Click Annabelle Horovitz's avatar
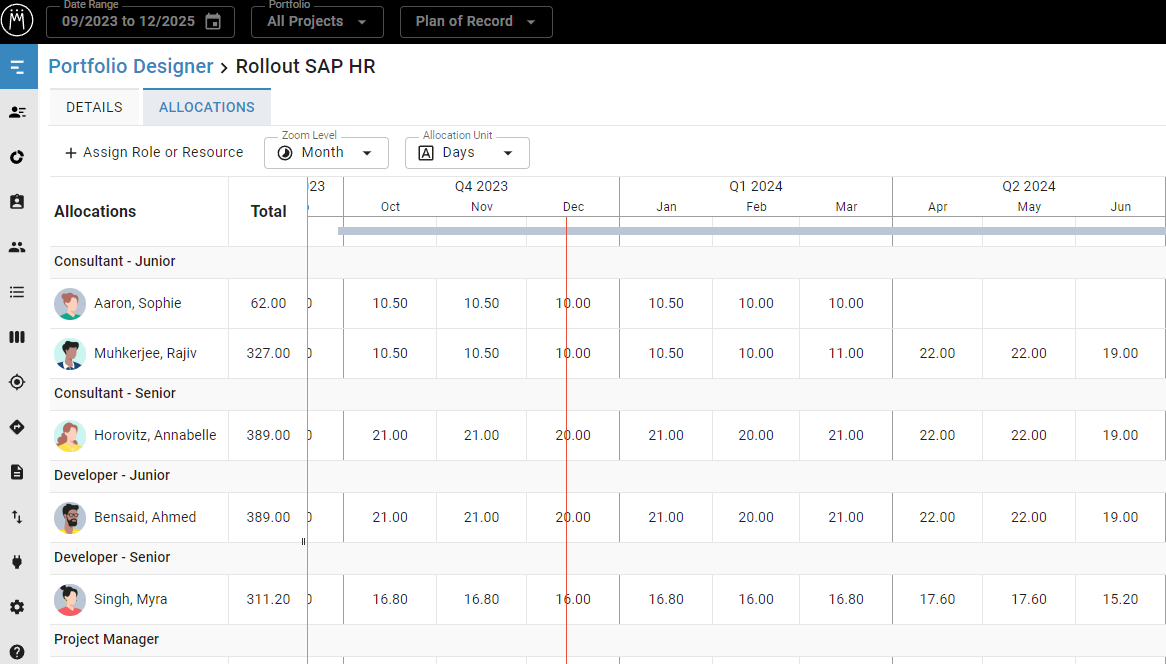 [x=70, y=435]
